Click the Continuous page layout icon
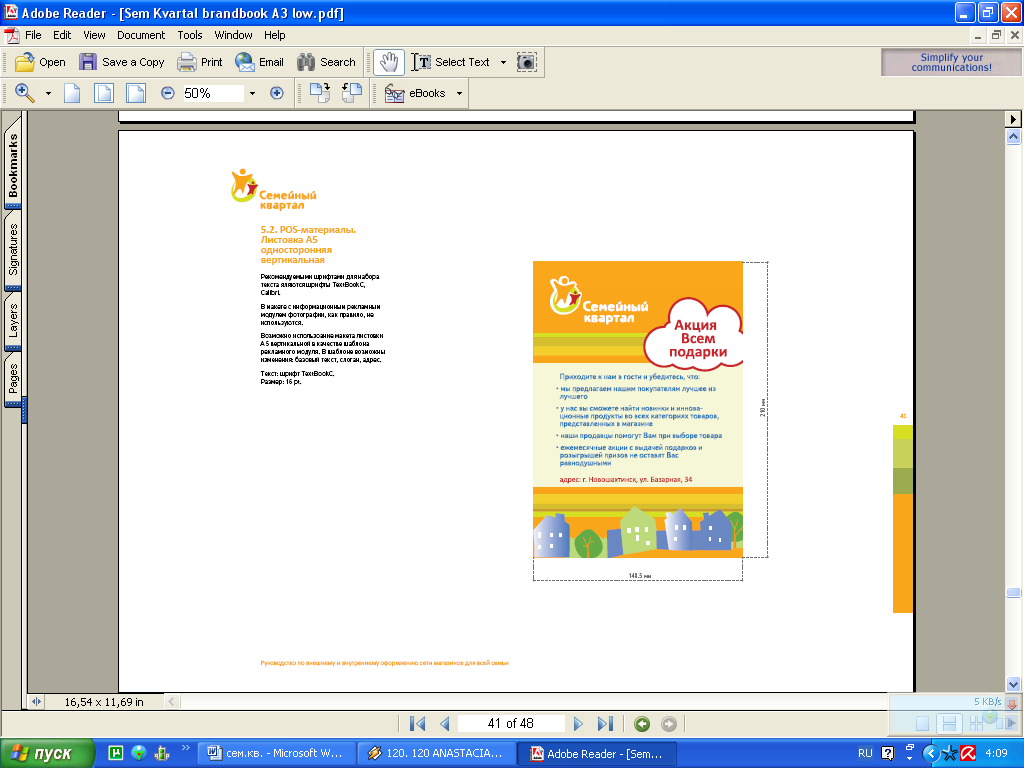1024x768 pixels. pos(949,723)
